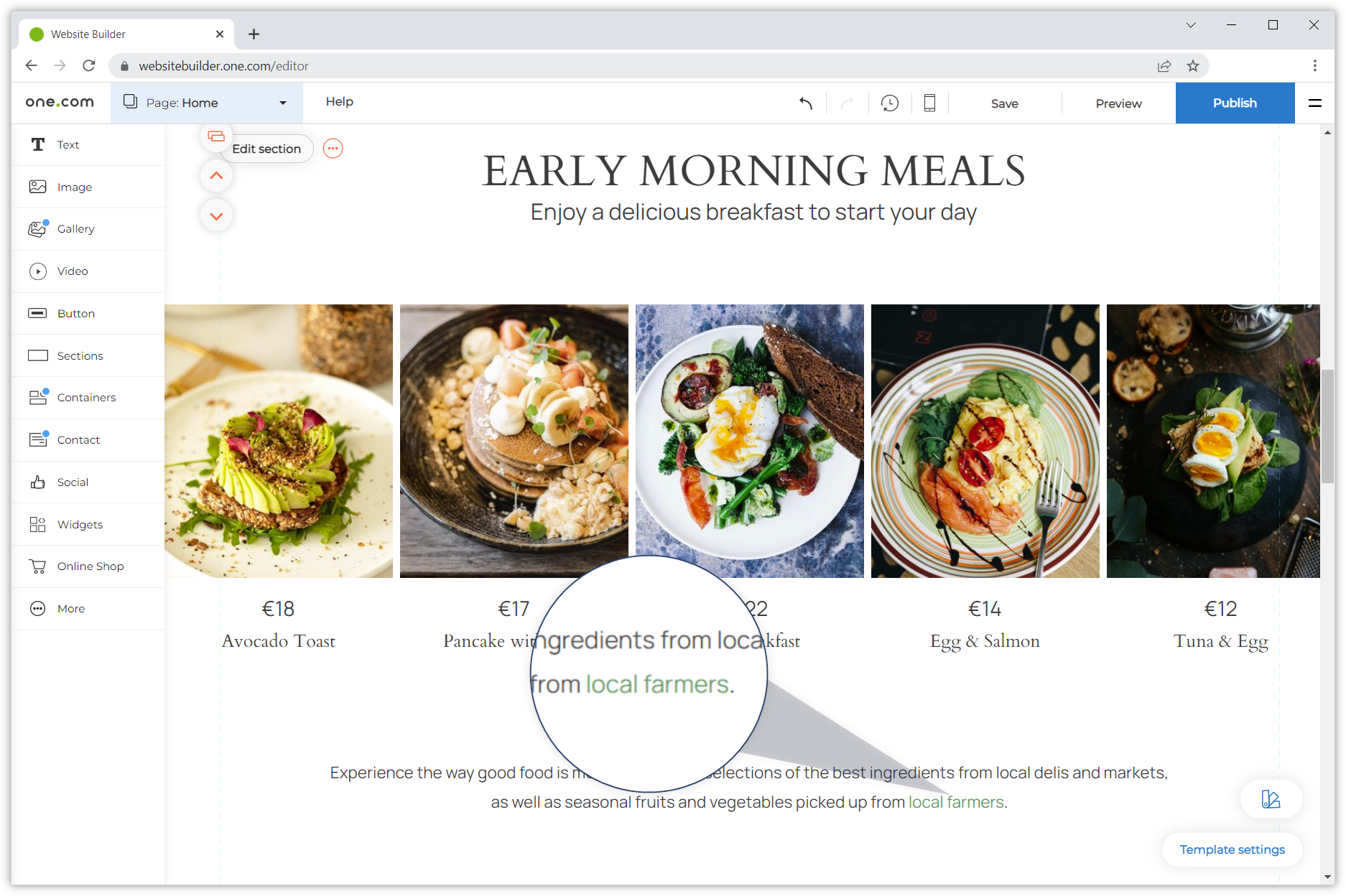The image size is (1346, 896).
Task: Click the undo arrow icon
Action: point(806,103)
